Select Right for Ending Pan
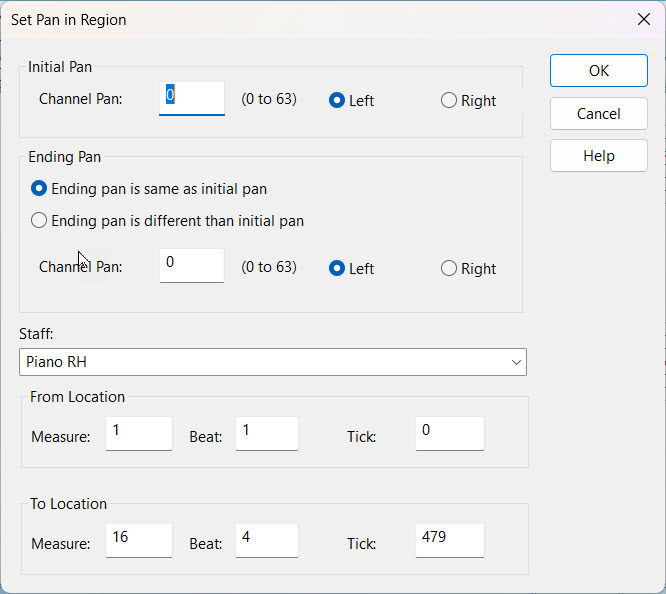 click(x=449, y=268)
